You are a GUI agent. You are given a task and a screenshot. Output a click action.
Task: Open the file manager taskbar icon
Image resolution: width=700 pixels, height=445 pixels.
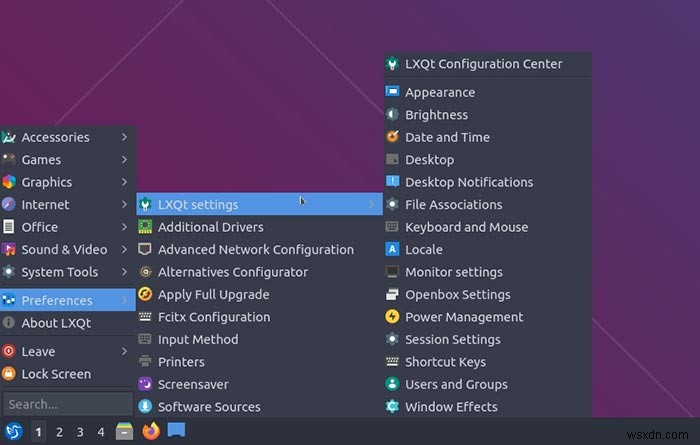(x=124, y=431)
